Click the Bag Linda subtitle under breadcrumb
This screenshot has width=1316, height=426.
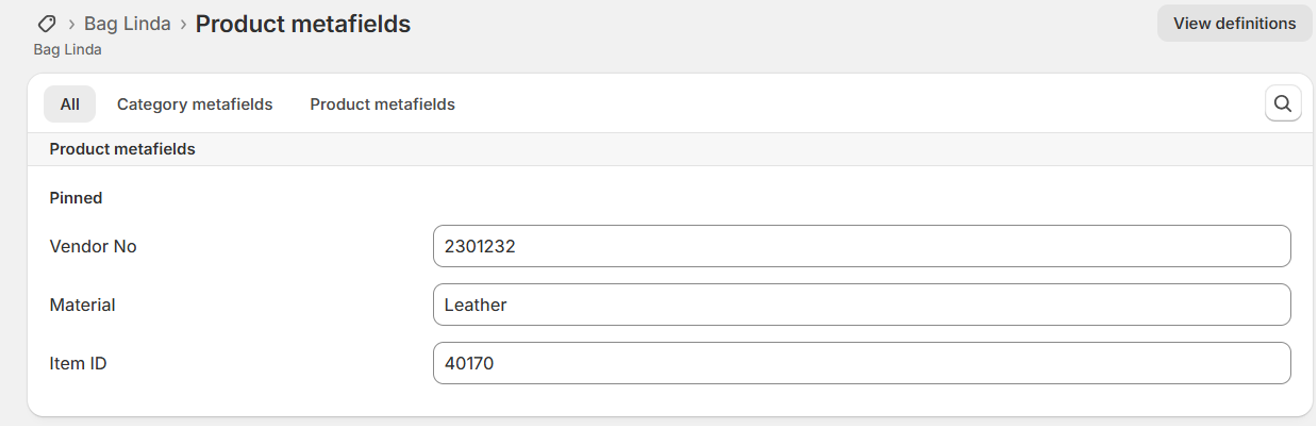[68, 49]
